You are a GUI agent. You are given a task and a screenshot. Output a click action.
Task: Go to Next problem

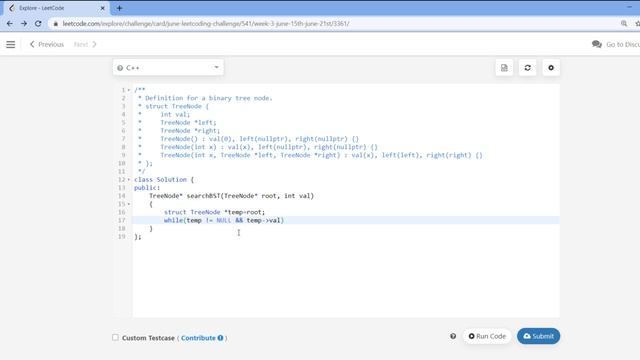pyautogui.click(x=85, y=44)
